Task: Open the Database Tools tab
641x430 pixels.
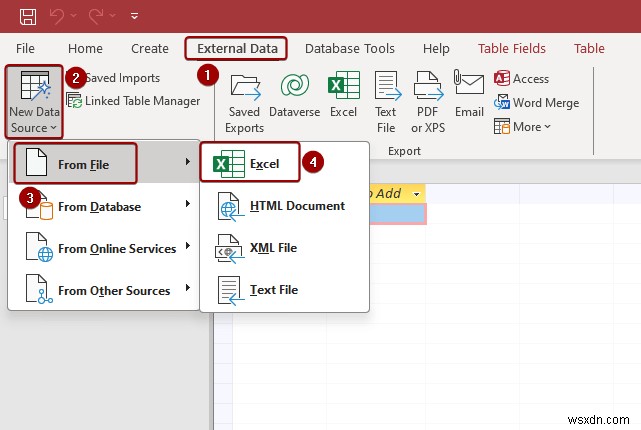Action: pos(350,49)
